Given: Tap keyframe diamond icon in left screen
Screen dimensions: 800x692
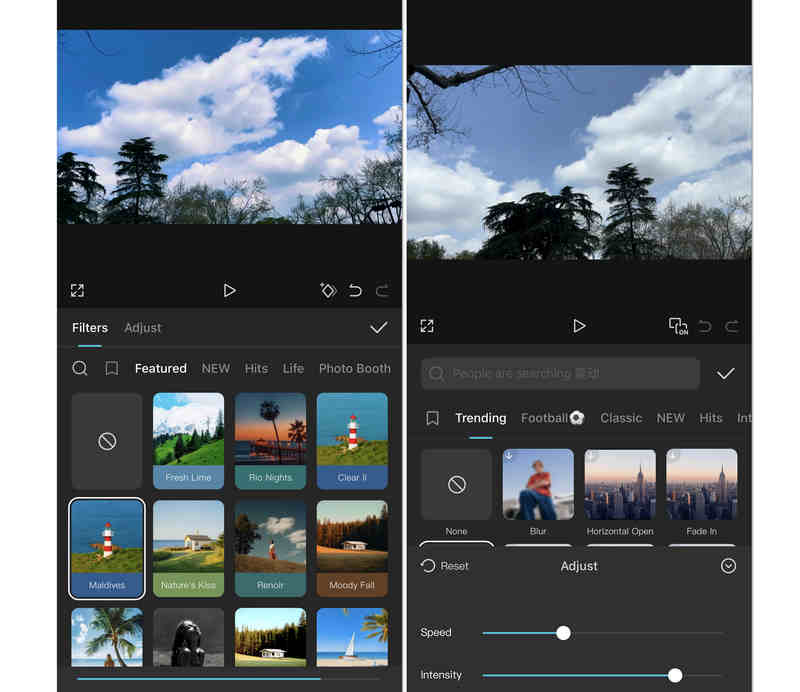Looking at the screenshot, I should pos(328,290).
